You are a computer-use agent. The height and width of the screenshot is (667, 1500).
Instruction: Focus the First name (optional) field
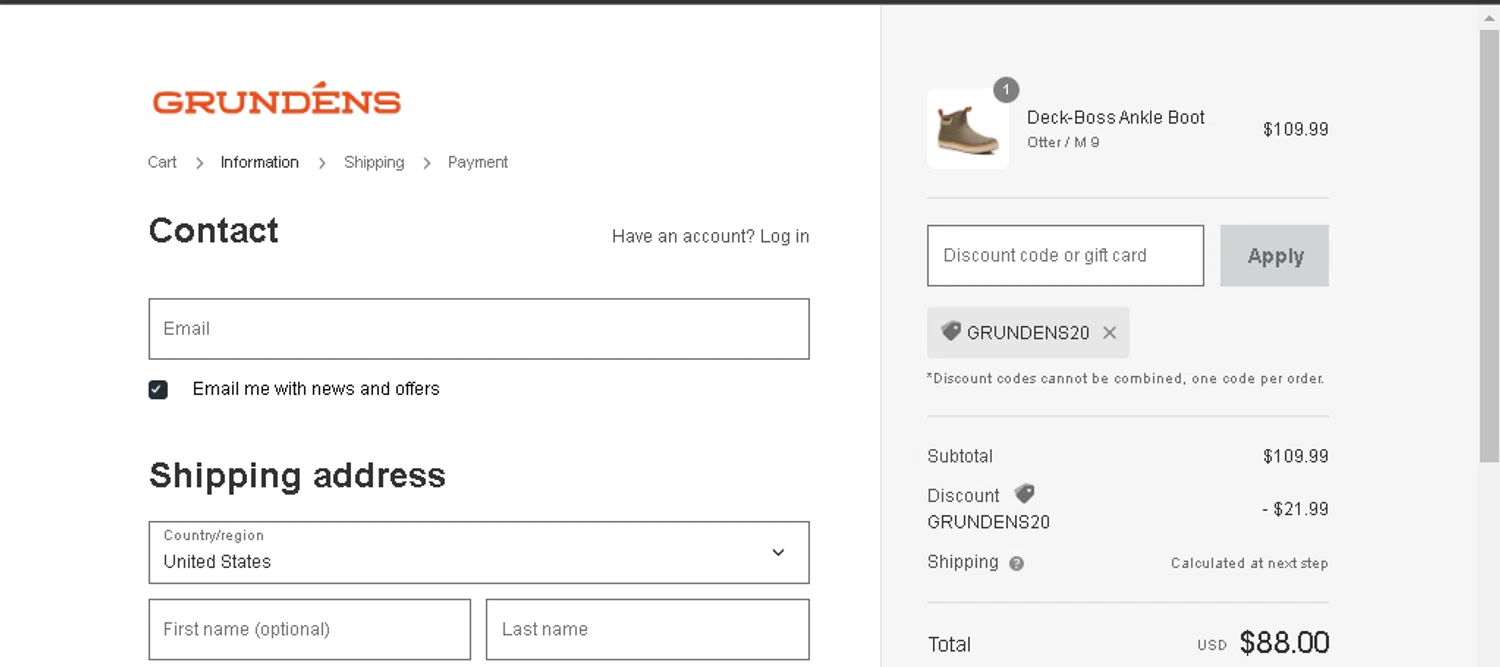310,630
